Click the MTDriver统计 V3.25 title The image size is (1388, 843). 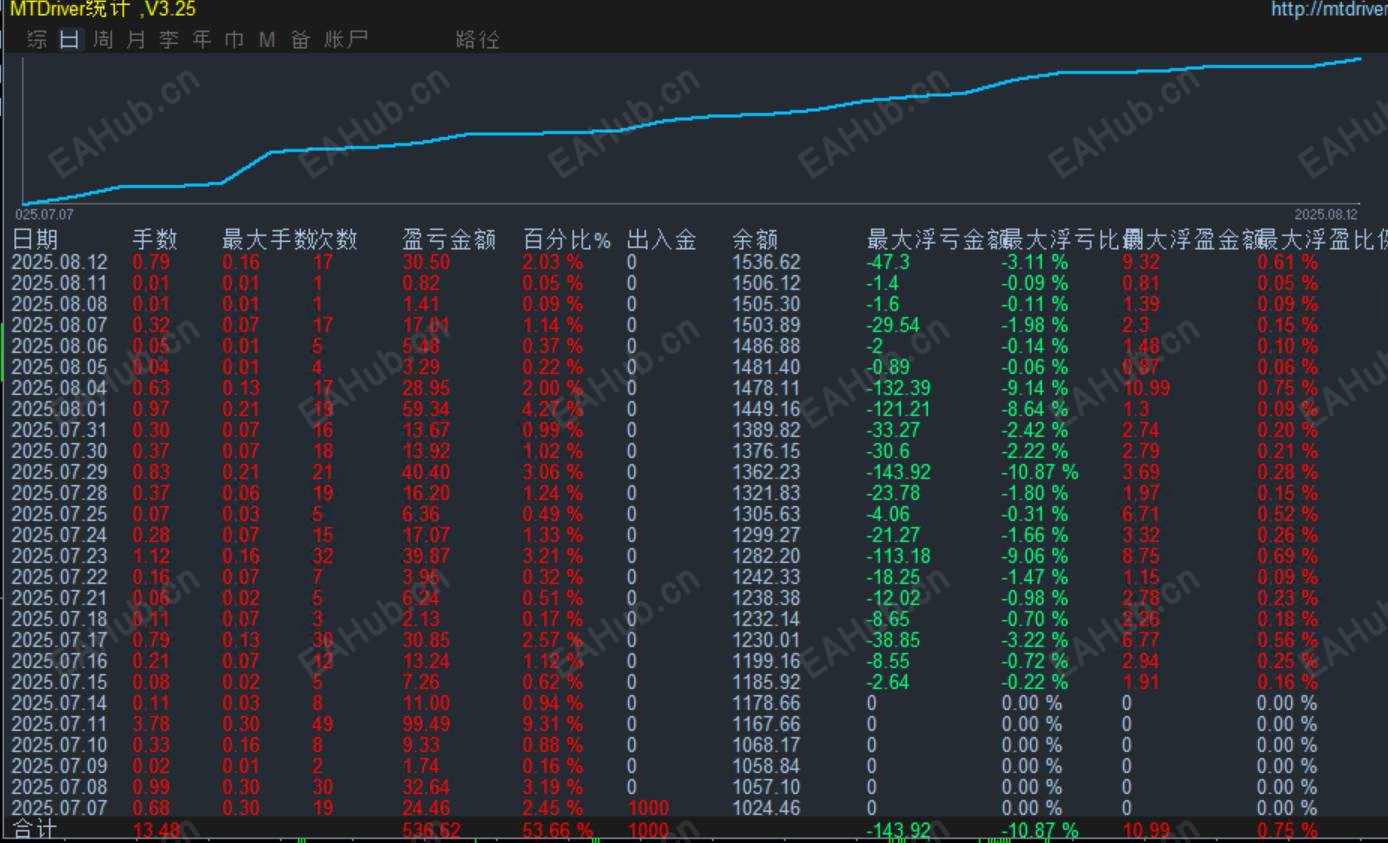pyautogui.click(x=103, y=9)
